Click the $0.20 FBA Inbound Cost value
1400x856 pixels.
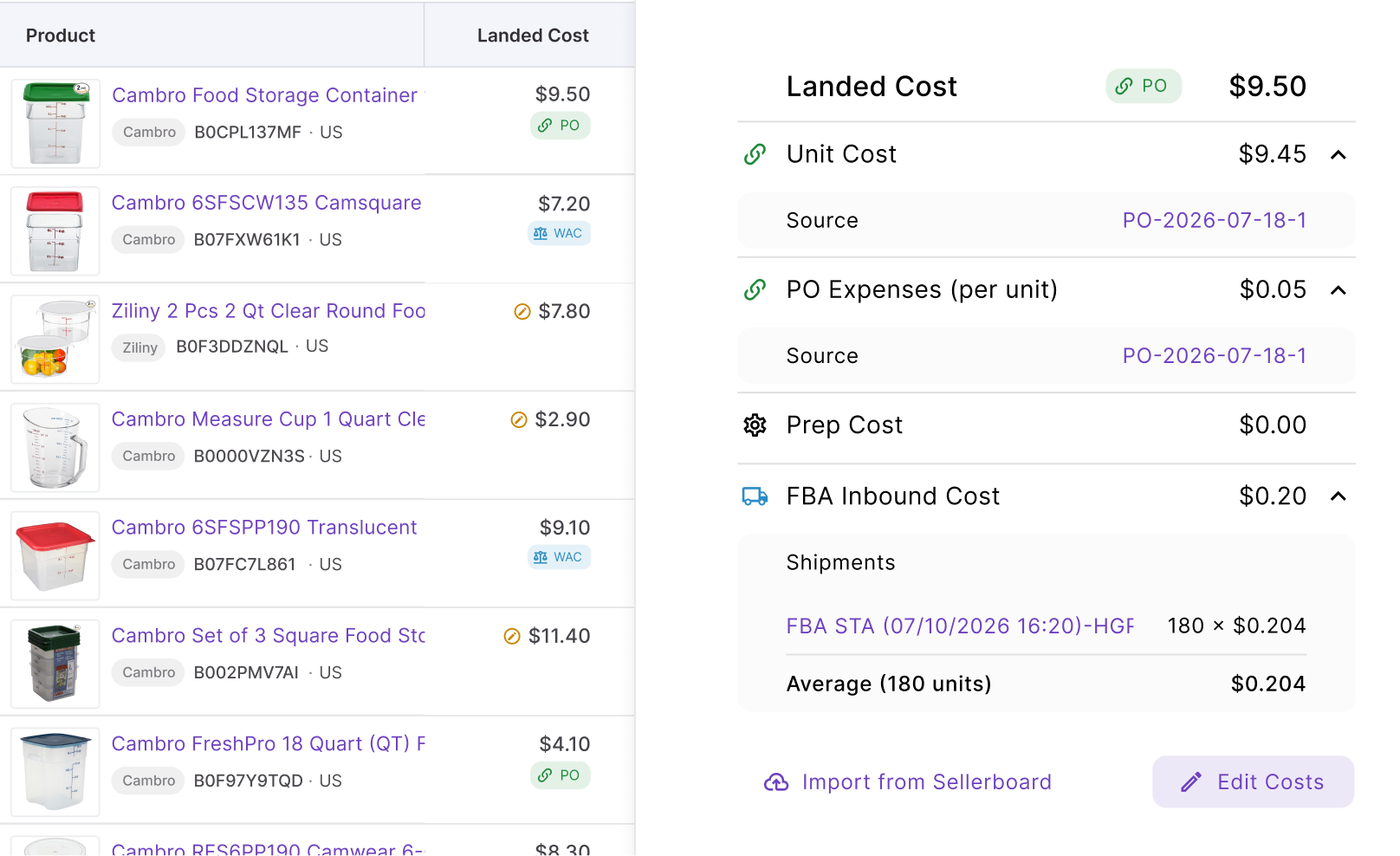[1273, 496]
